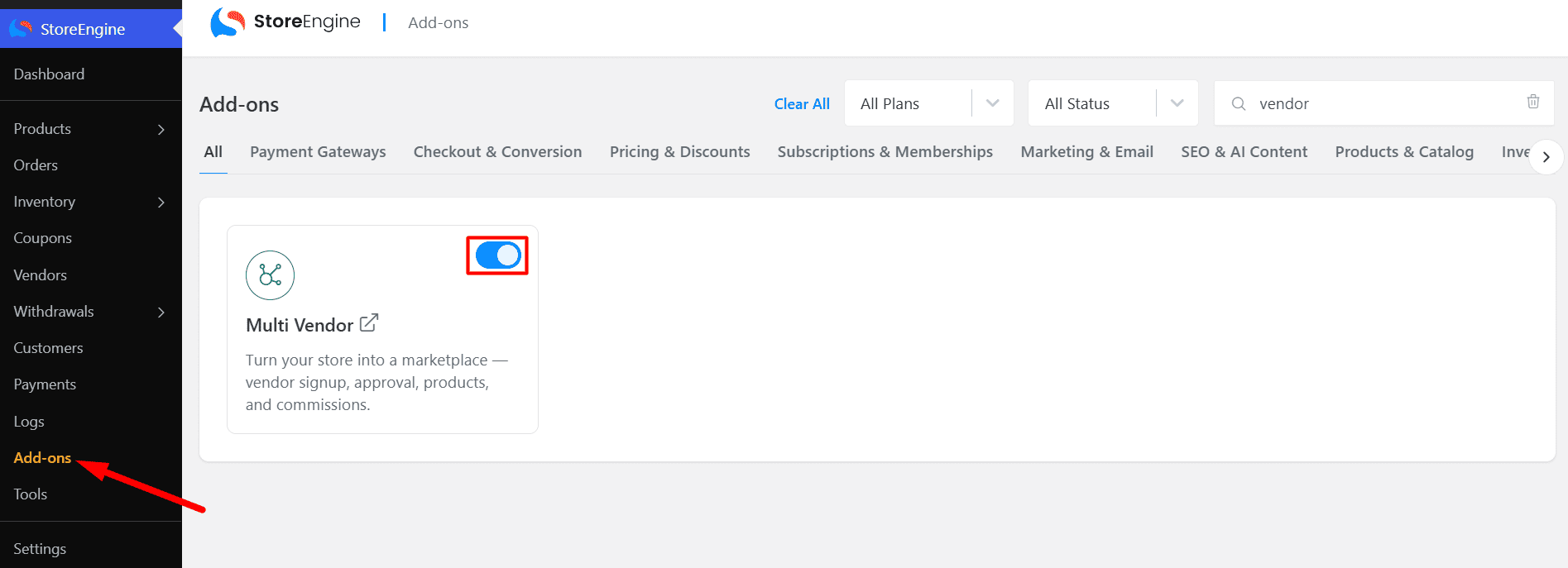Expand the Products submenu chevron
The image size is (1568, 568).
[x=161, y=129]
